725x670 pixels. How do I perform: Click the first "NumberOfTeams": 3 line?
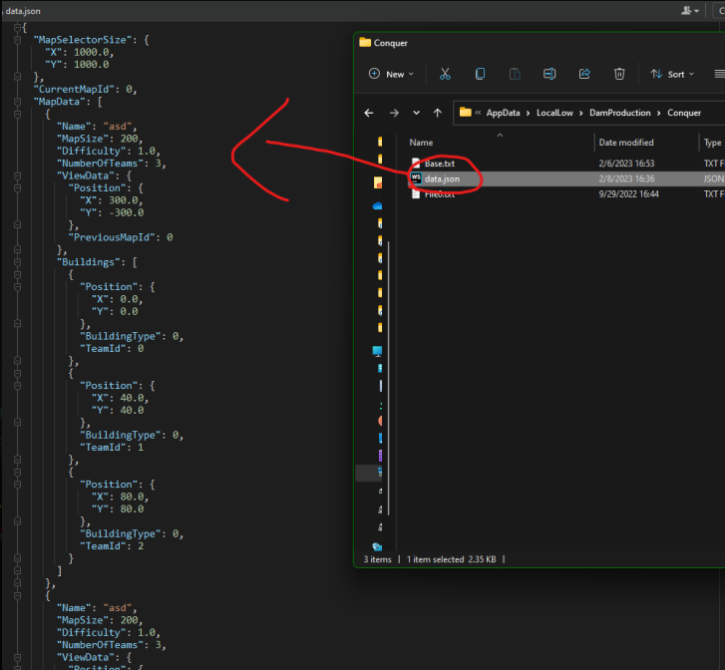pyautogui.click(x=111, y=163)
